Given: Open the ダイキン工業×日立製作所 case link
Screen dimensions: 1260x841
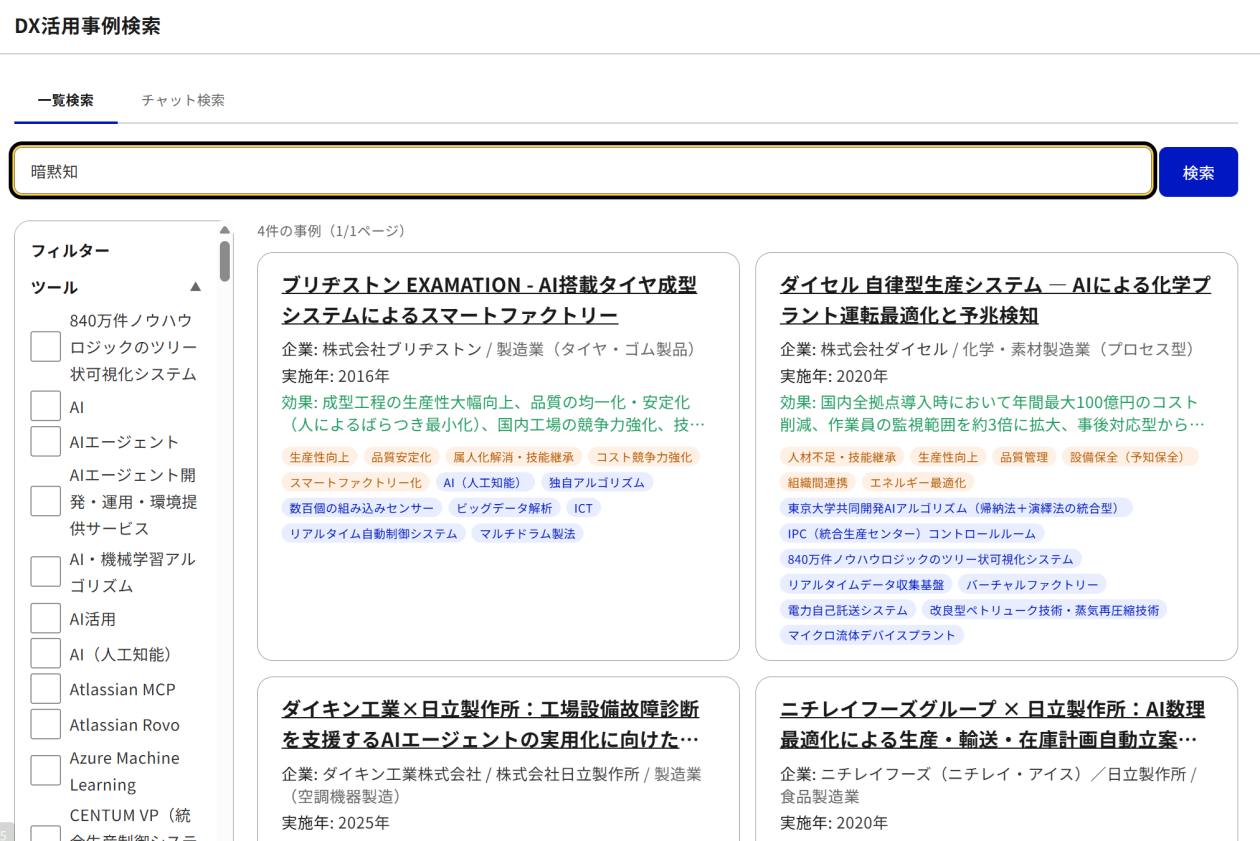Looking at the screenshot, I should click(x=491, y=724).
